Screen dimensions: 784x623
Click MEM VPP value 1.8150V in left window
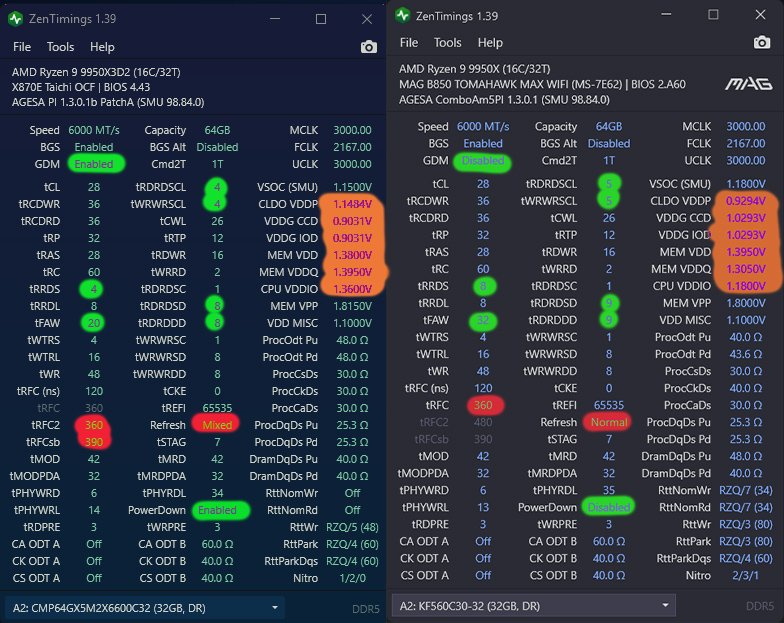tap(352, 306)
